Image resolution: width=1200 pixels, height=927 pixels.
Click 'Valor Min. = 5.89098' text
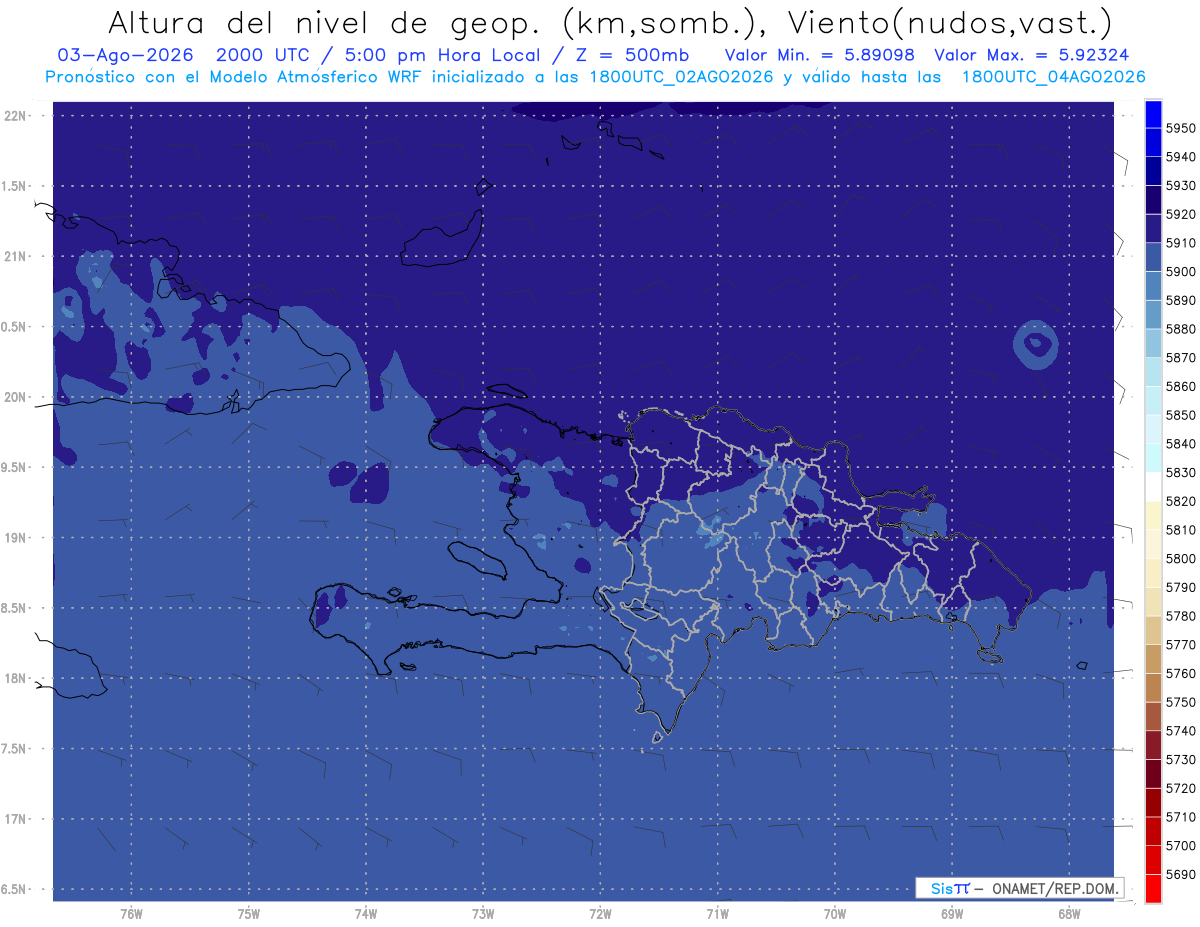[820, 55]
